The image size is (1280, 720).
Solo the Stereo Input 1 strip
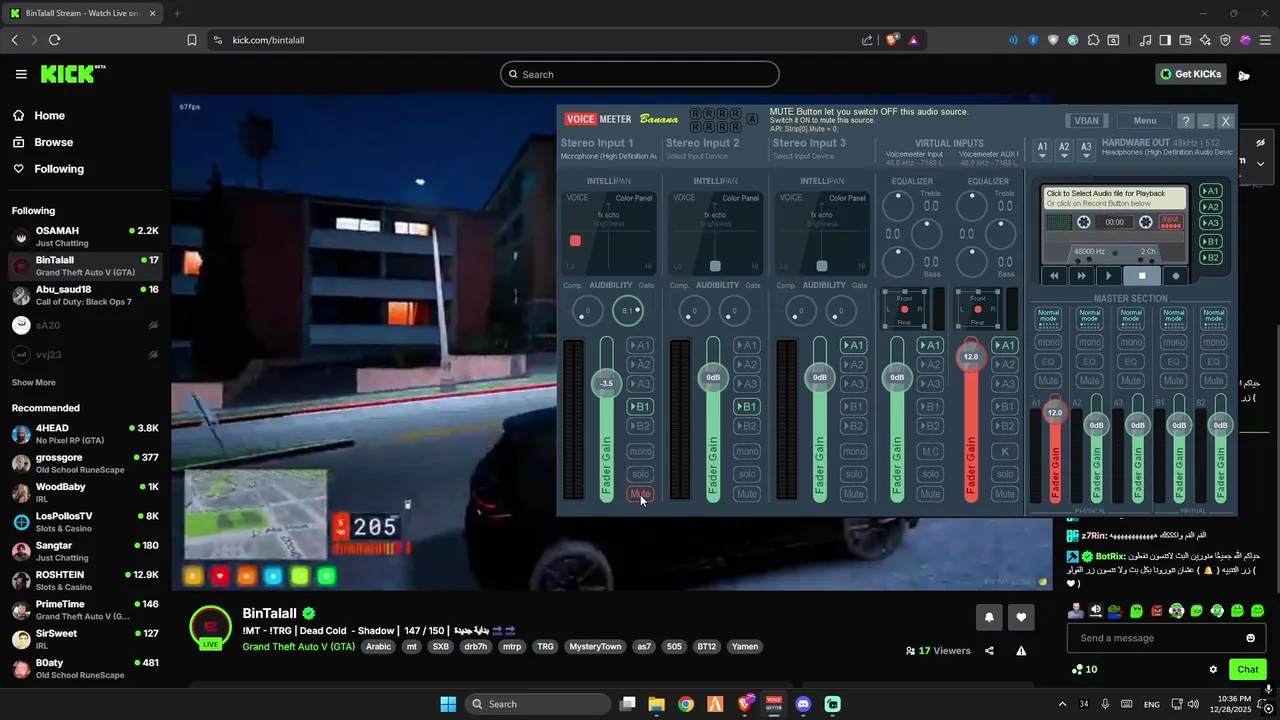point(640,474)
